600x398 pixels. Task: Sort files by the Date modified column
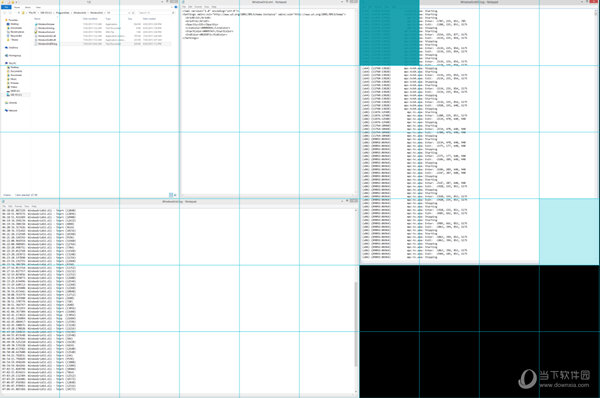tap(90, 19)
